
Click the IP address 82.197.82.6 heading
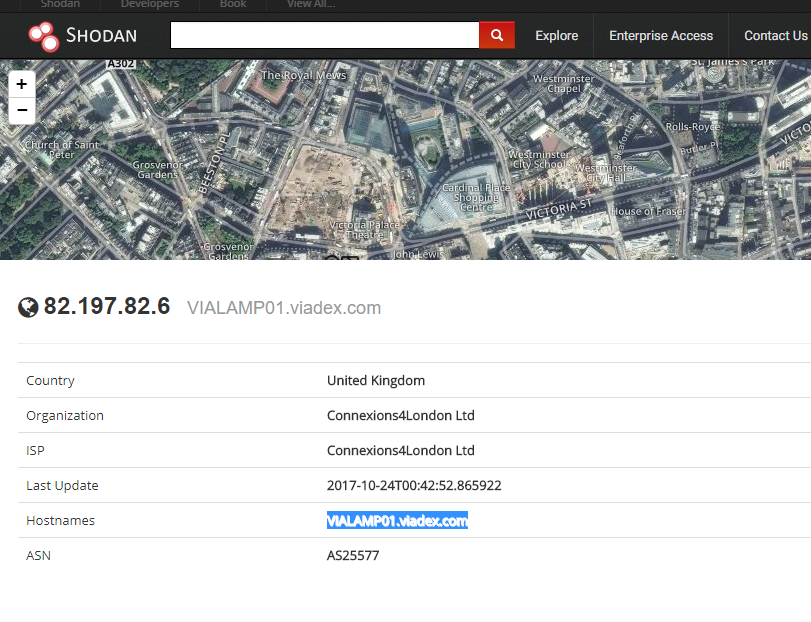tap(107, 306)
